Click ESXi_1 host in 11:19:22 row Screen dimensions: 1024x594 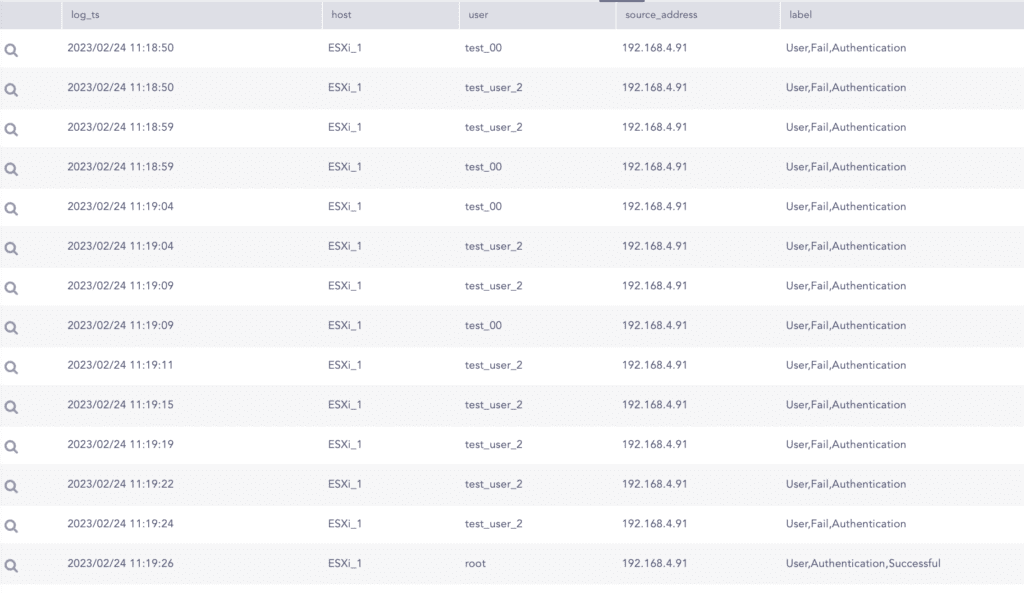[x=345, y=484]
